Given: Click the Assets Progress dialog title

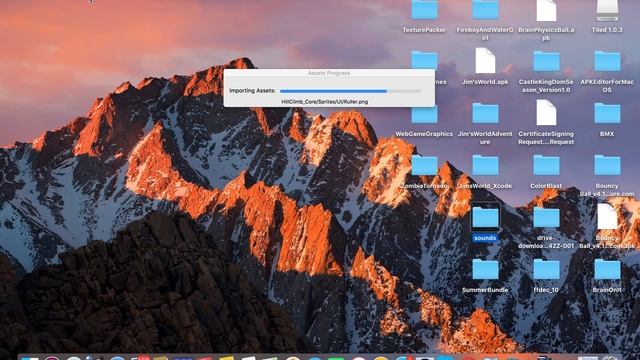Looking at the screenshot, I should 329,73.
